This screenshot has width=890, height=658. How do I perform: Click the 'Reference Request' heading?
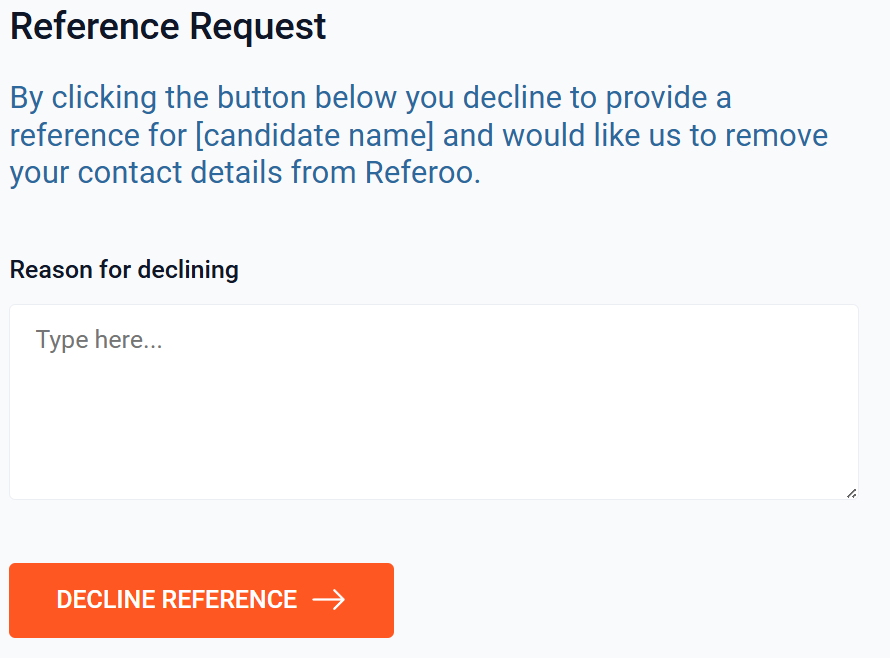[x=168, y=26]
